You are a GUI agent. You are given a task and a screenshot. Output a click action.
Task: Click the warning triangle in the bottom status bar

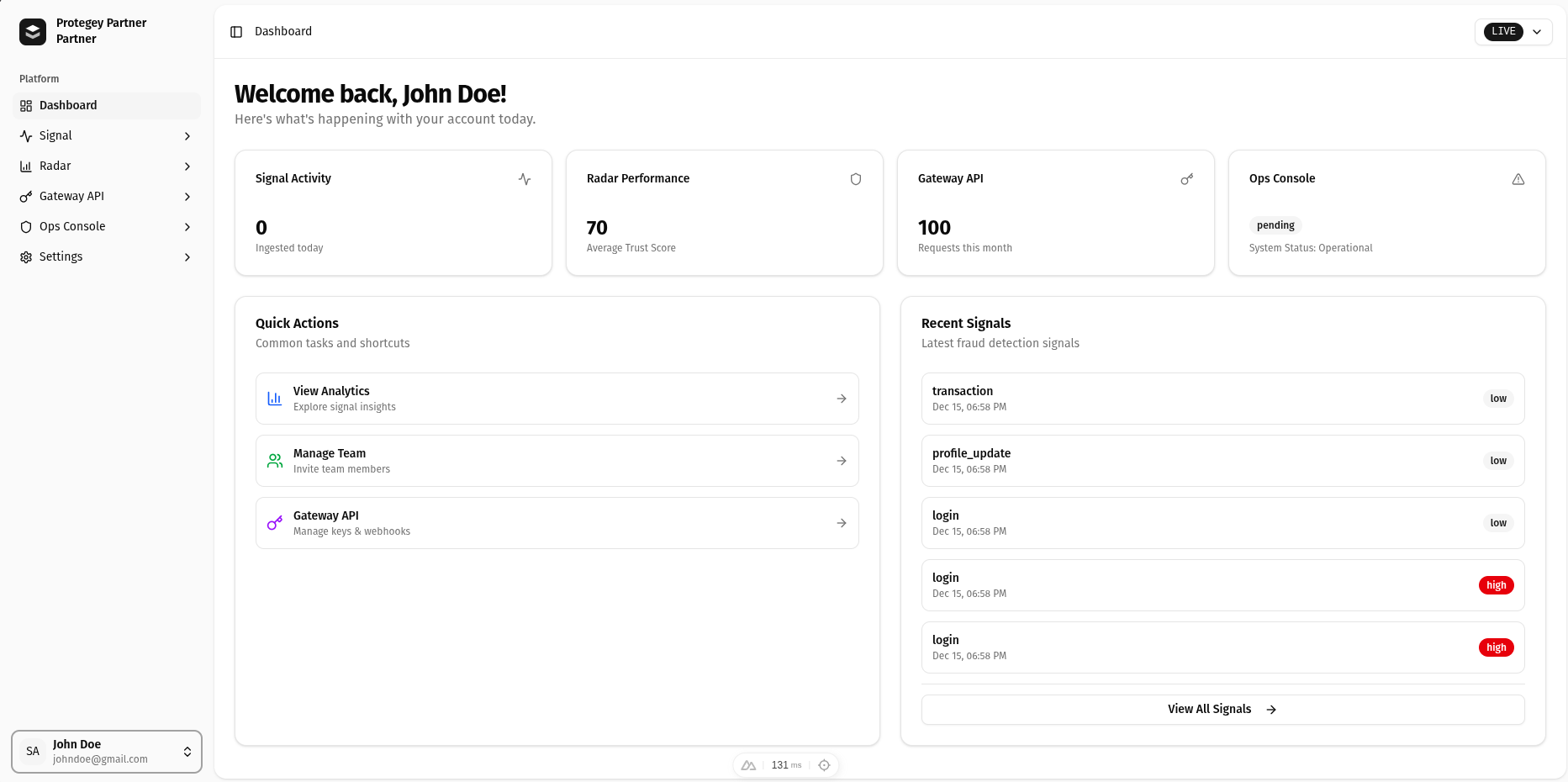pyautogui.click(x=747, y=765)
